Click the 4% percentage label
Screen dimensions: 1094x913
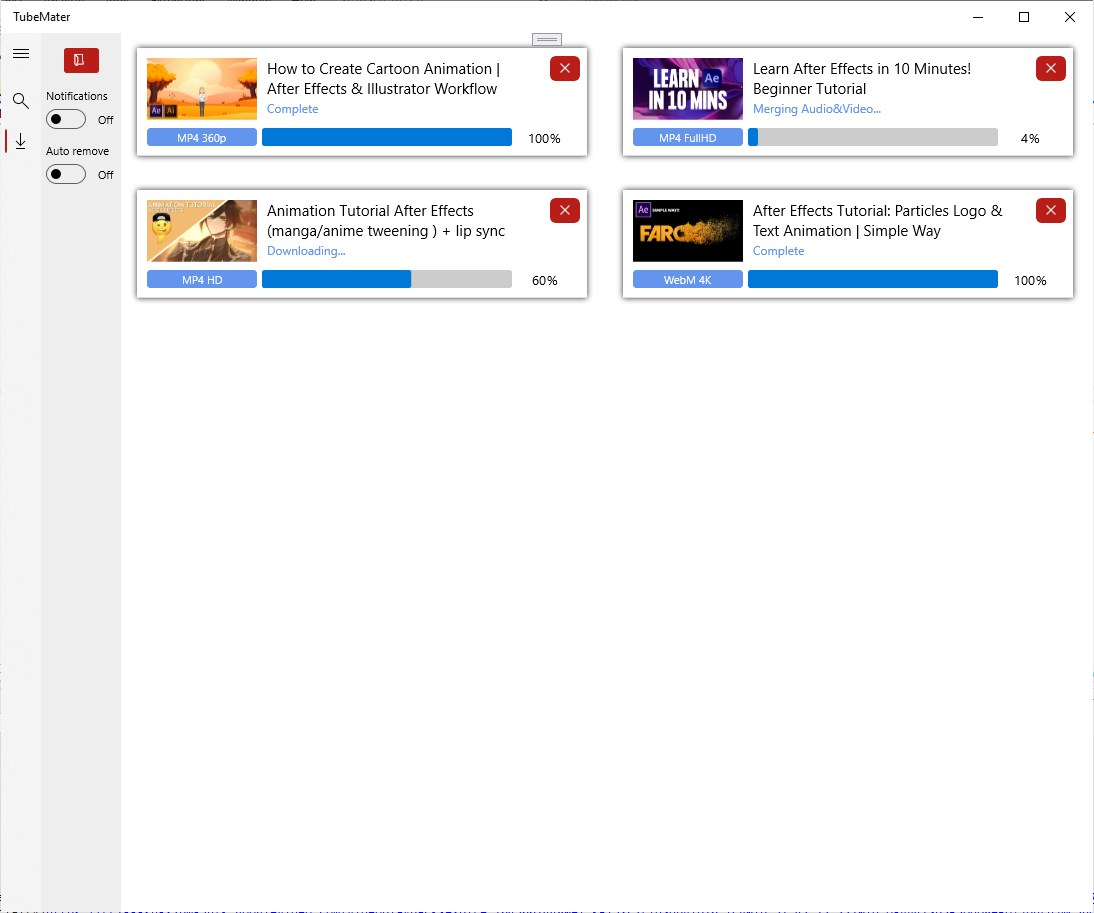pyautogui.click(x=1030, y=138)
